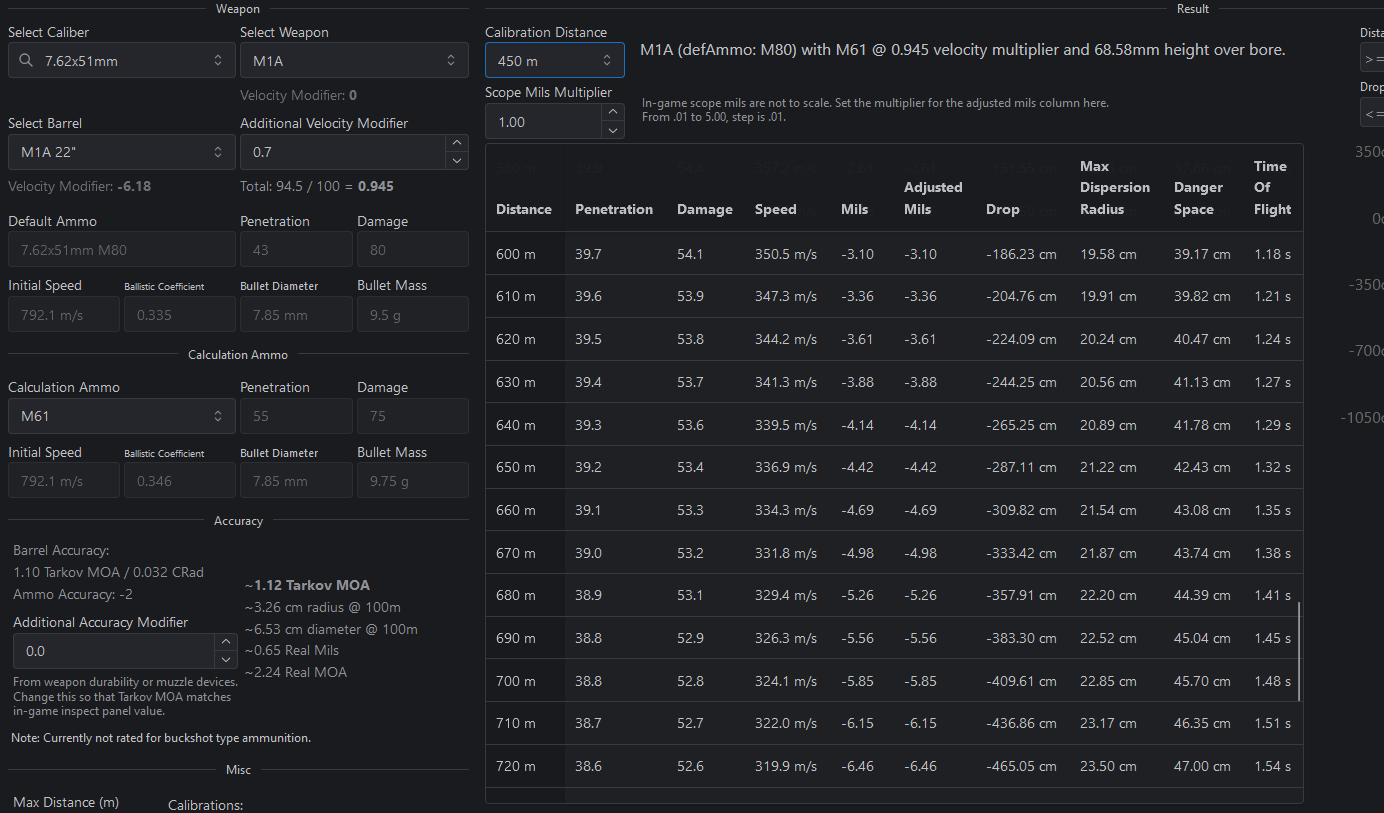Image resolution: width=1384 pixels, height=813 pixels.
Task: Click the Drop column header
Action: click(1003, 209)
